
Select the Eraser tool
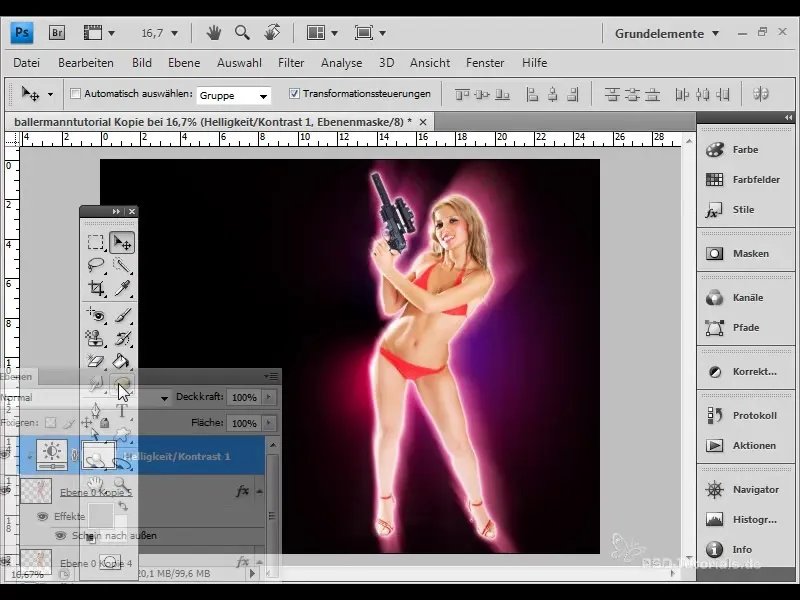pos(95,361)
